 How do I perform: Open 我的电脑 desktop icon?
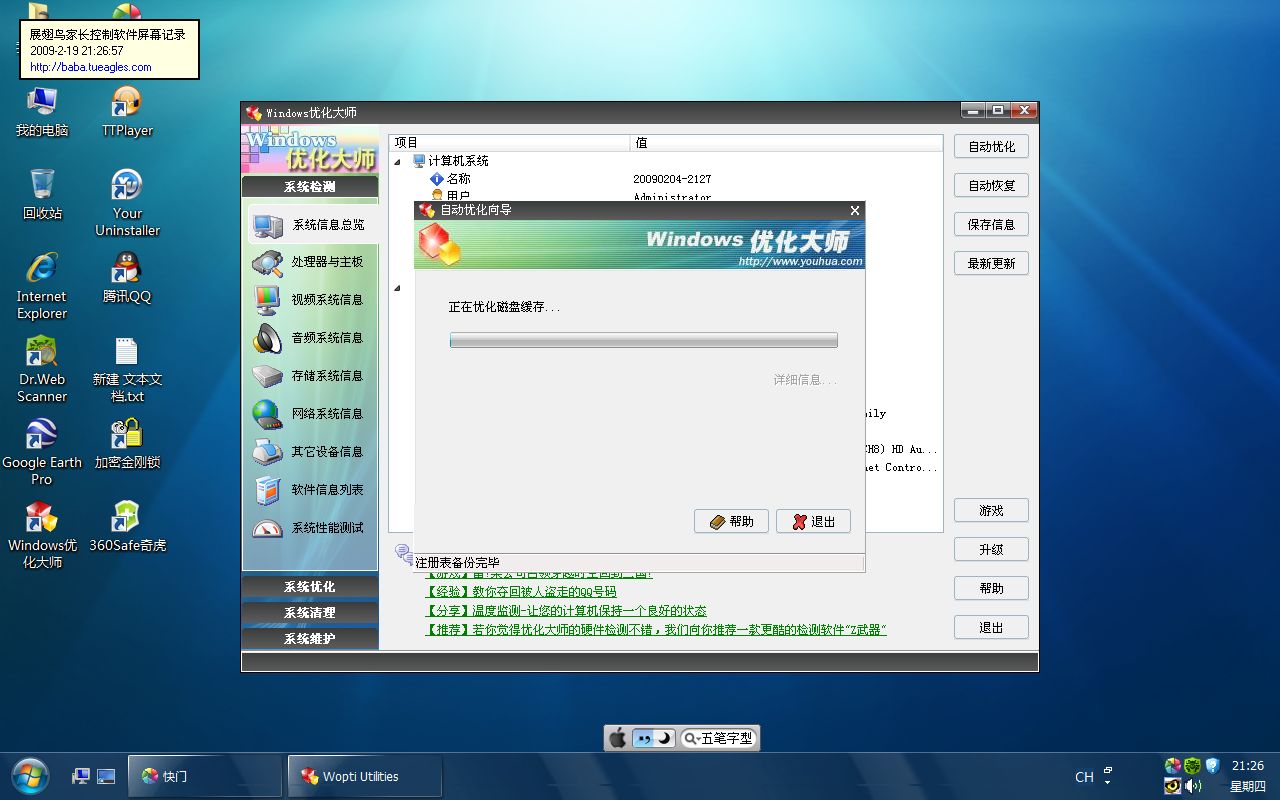click(x=42, y=112)
